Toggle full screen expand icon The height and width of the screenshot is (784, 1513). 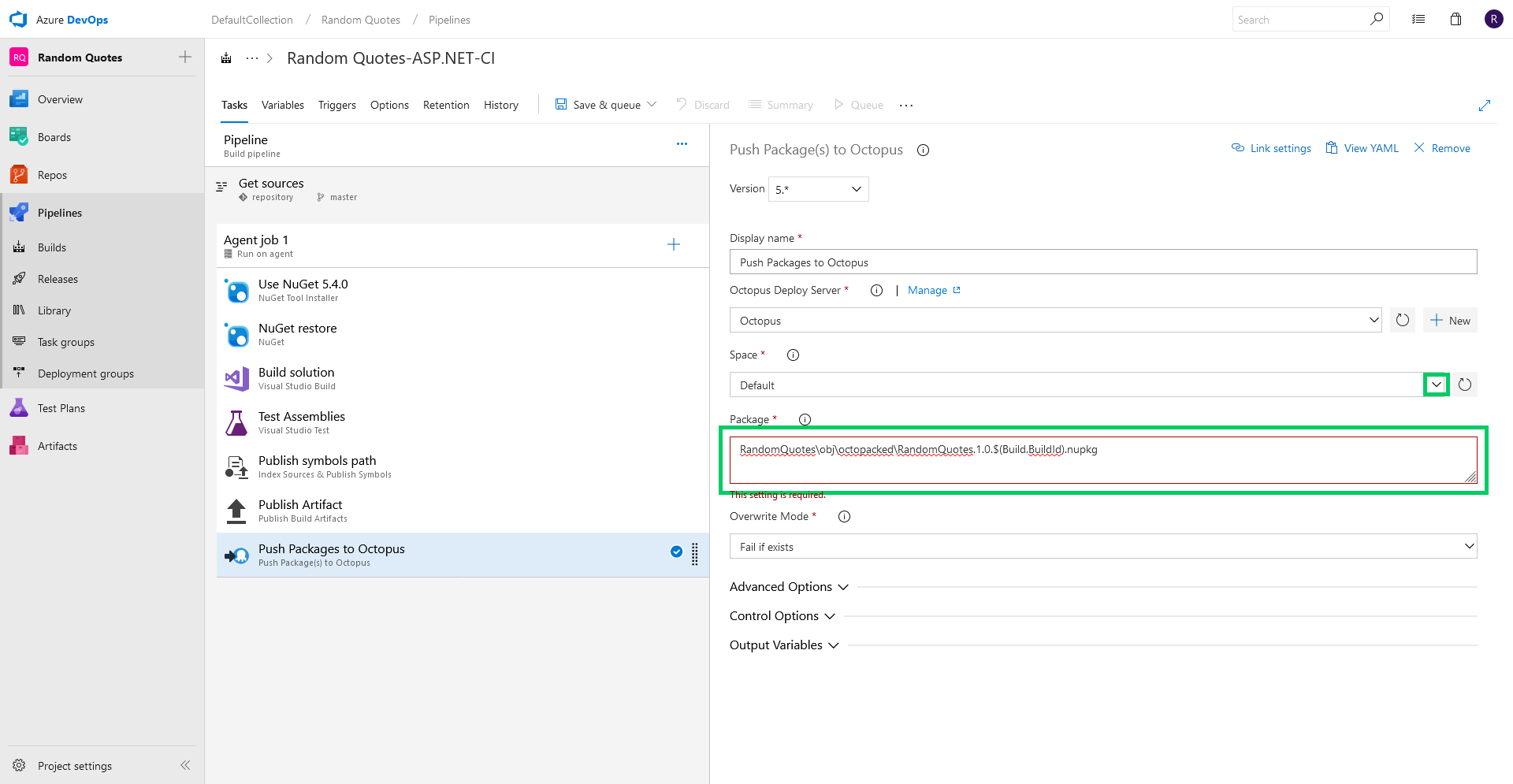point(1485,105)
